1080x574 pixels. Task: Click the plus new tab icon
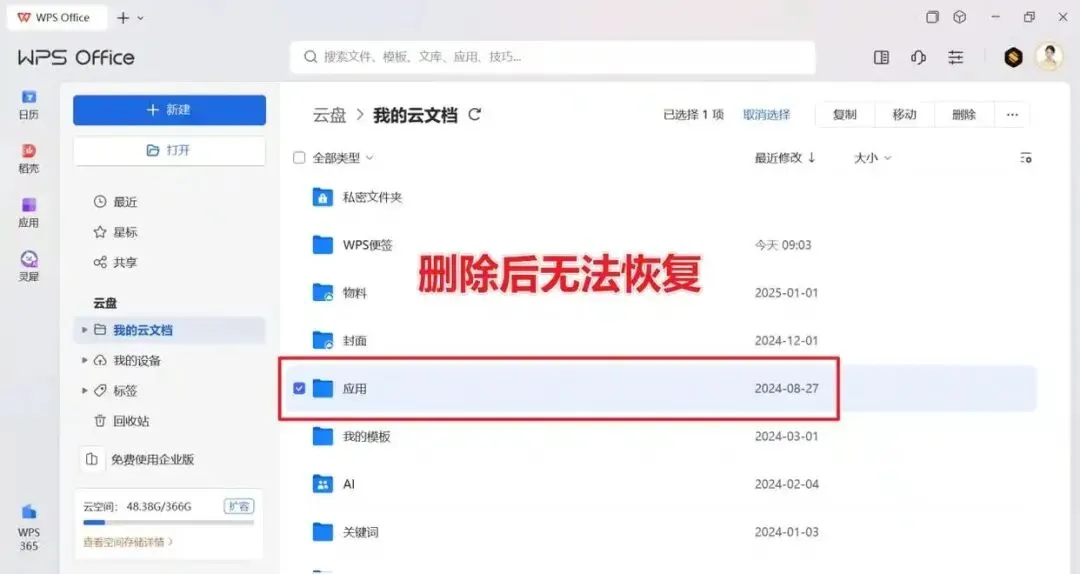click(x=123, y=18)
